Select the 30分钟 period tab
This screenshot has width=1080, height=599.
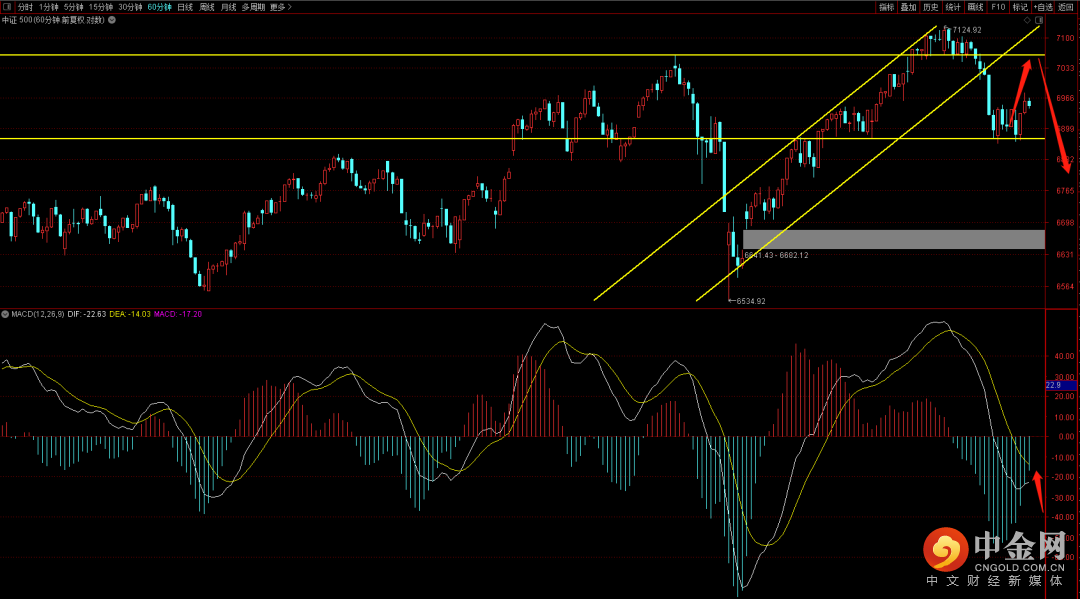pyautogui.click(x=130, y=7)
